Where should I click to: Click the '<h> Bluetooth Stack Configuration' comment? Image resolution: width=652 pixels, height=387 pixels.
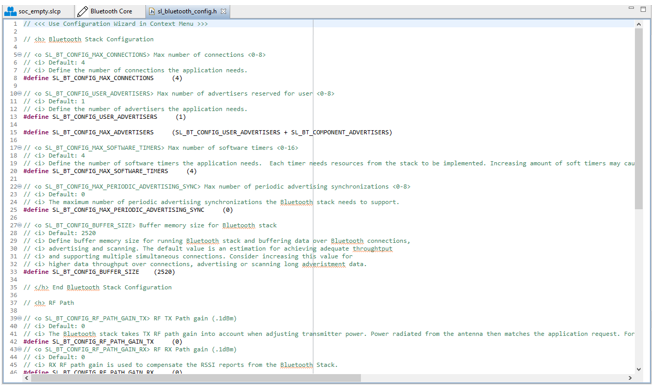pyautogui.click(x=89, y=39)
